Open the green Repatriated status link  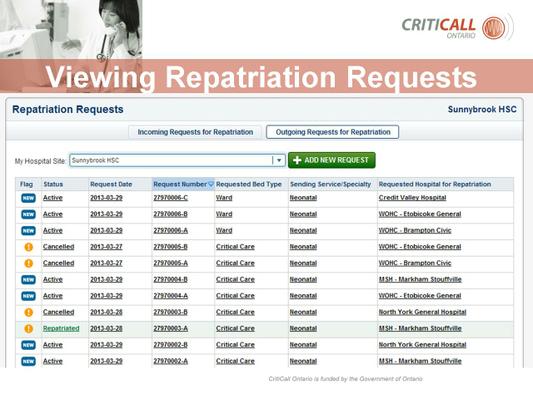pos(61,328)
